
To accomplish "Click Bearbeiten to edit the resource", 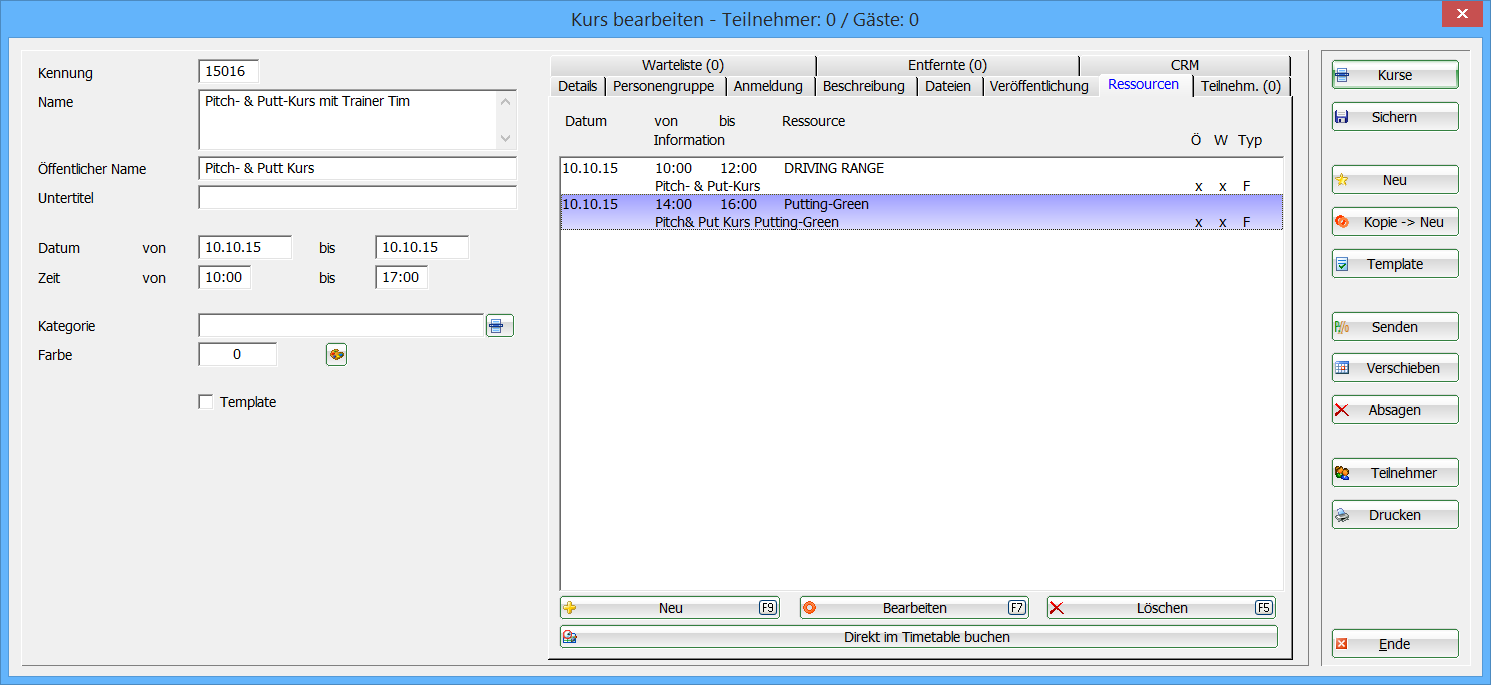I will coord(913,608).
